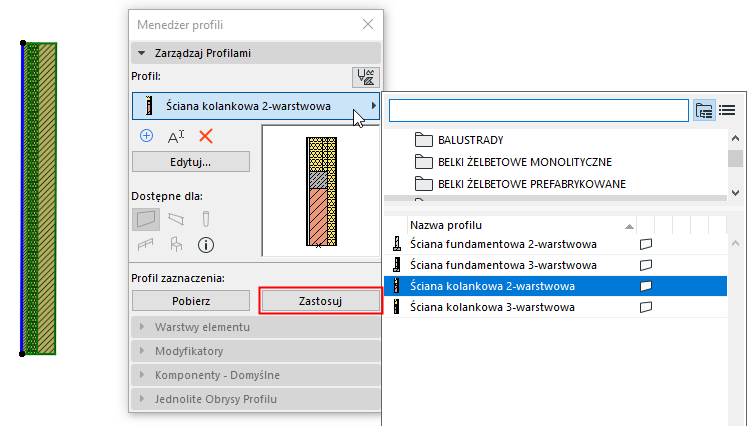Click the profile pick-up icon beside Profil label
Screen dimensions: 747x426
click(x=366, y=76)
